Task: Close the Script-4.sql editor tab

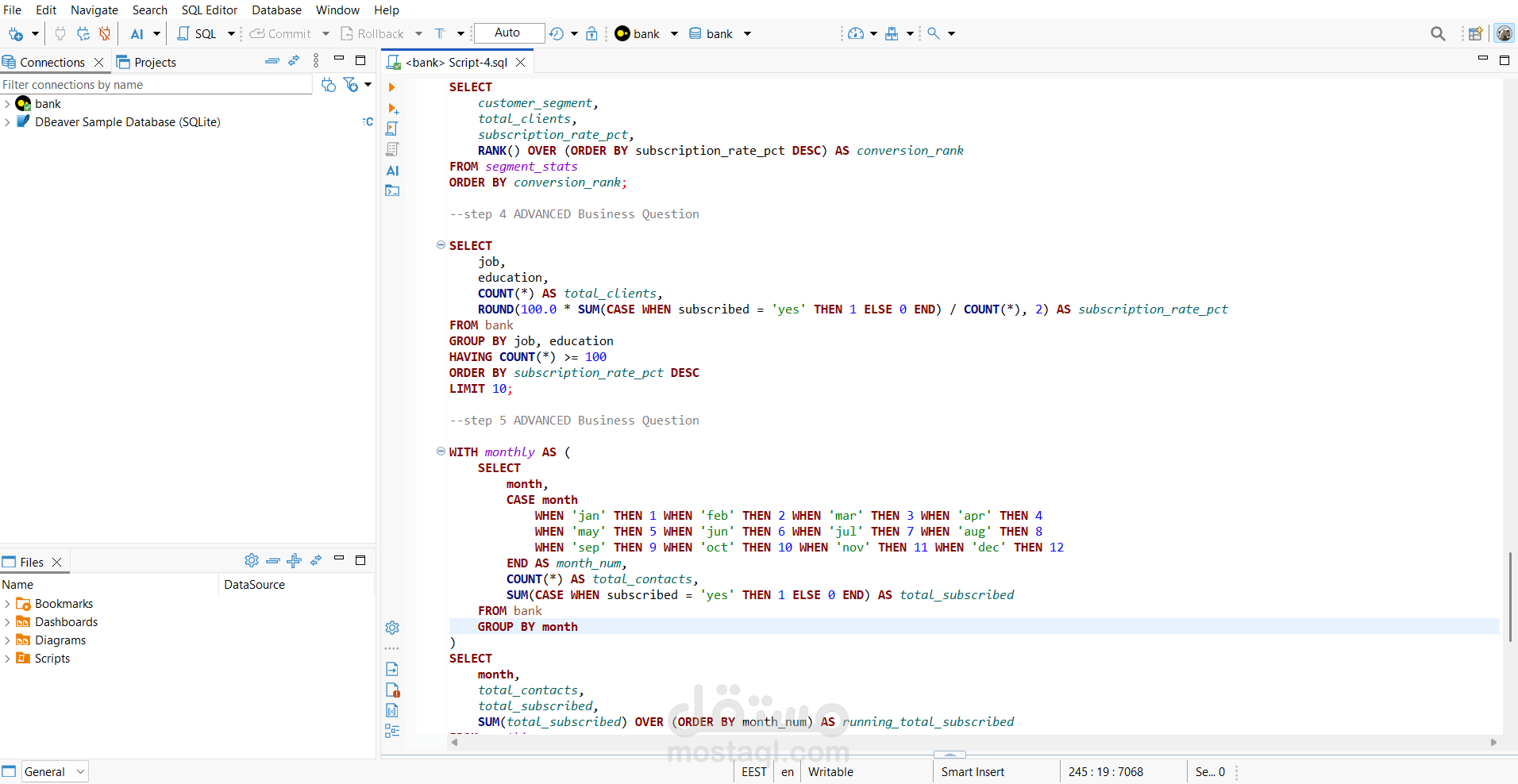Action: pos(521,62)
